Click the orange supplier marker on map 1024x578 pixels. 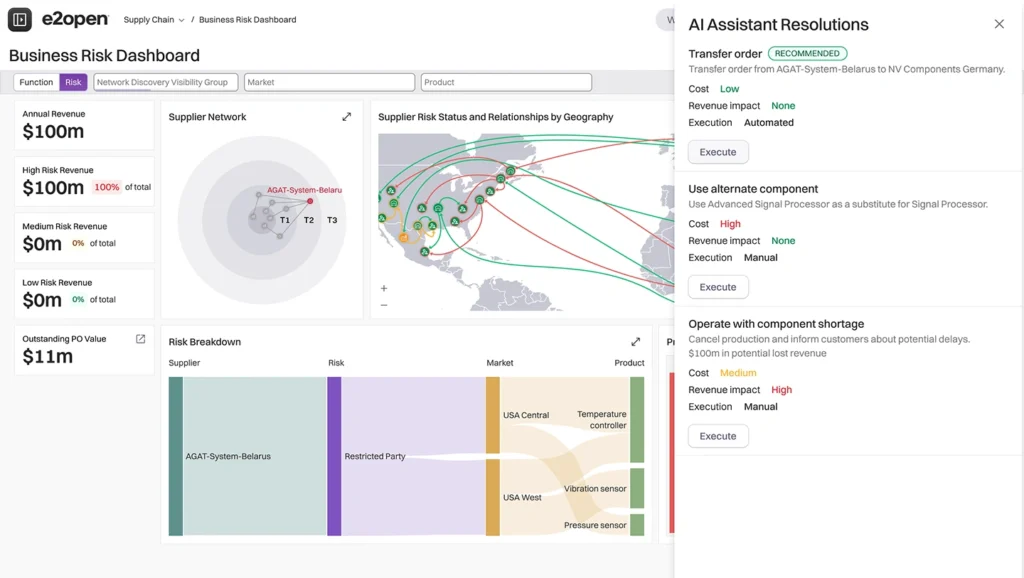(404, 238)
